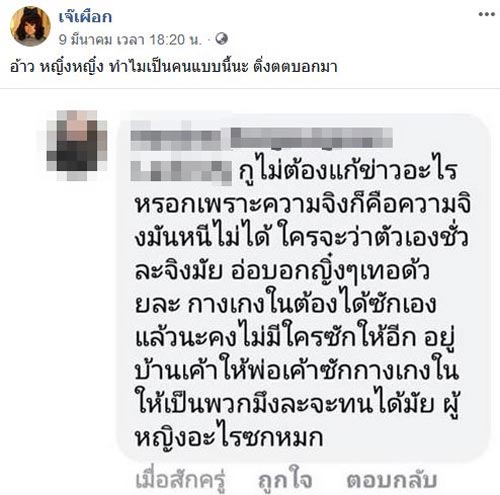Click comment line กูไม่ต้องแก้ข่าวอะไร
Screen dimensions: 500x495
click(x=347, y=171)
